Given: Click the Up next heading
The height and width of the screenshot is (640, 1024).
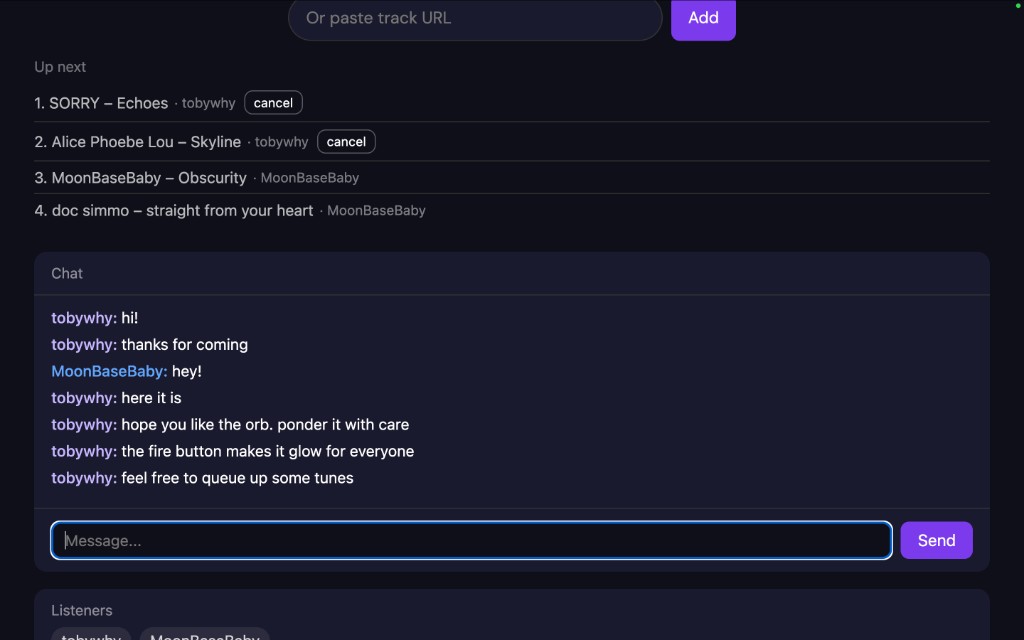Looking at the screenshot, I should click(60, 67).
